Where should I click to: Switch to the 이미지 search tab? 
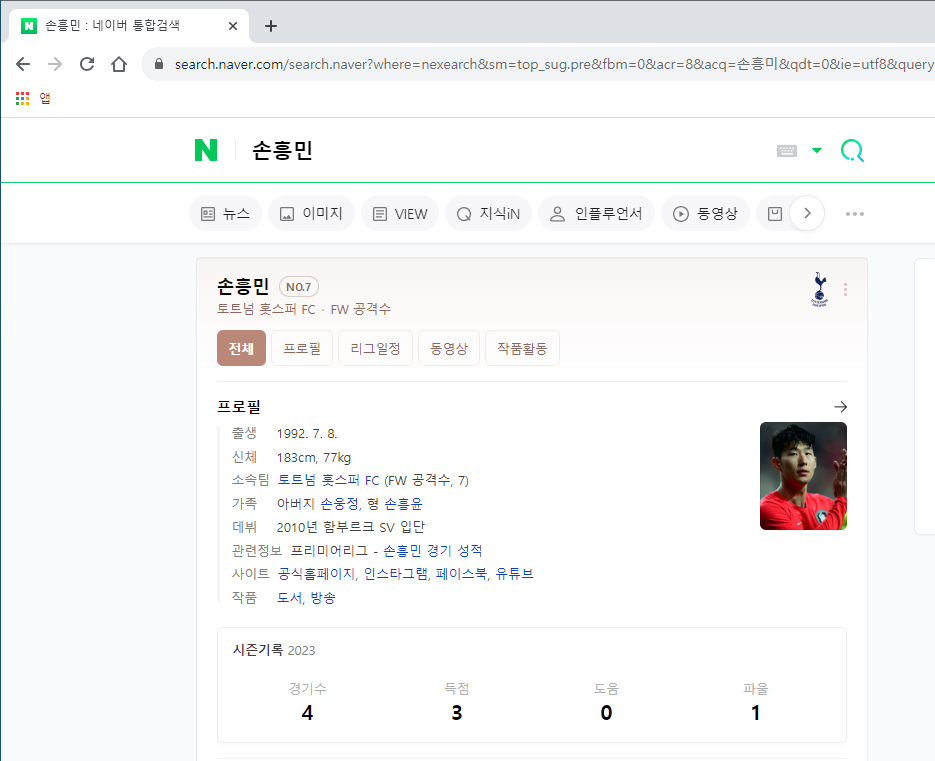pyautogui.click(x=311, y=214)
